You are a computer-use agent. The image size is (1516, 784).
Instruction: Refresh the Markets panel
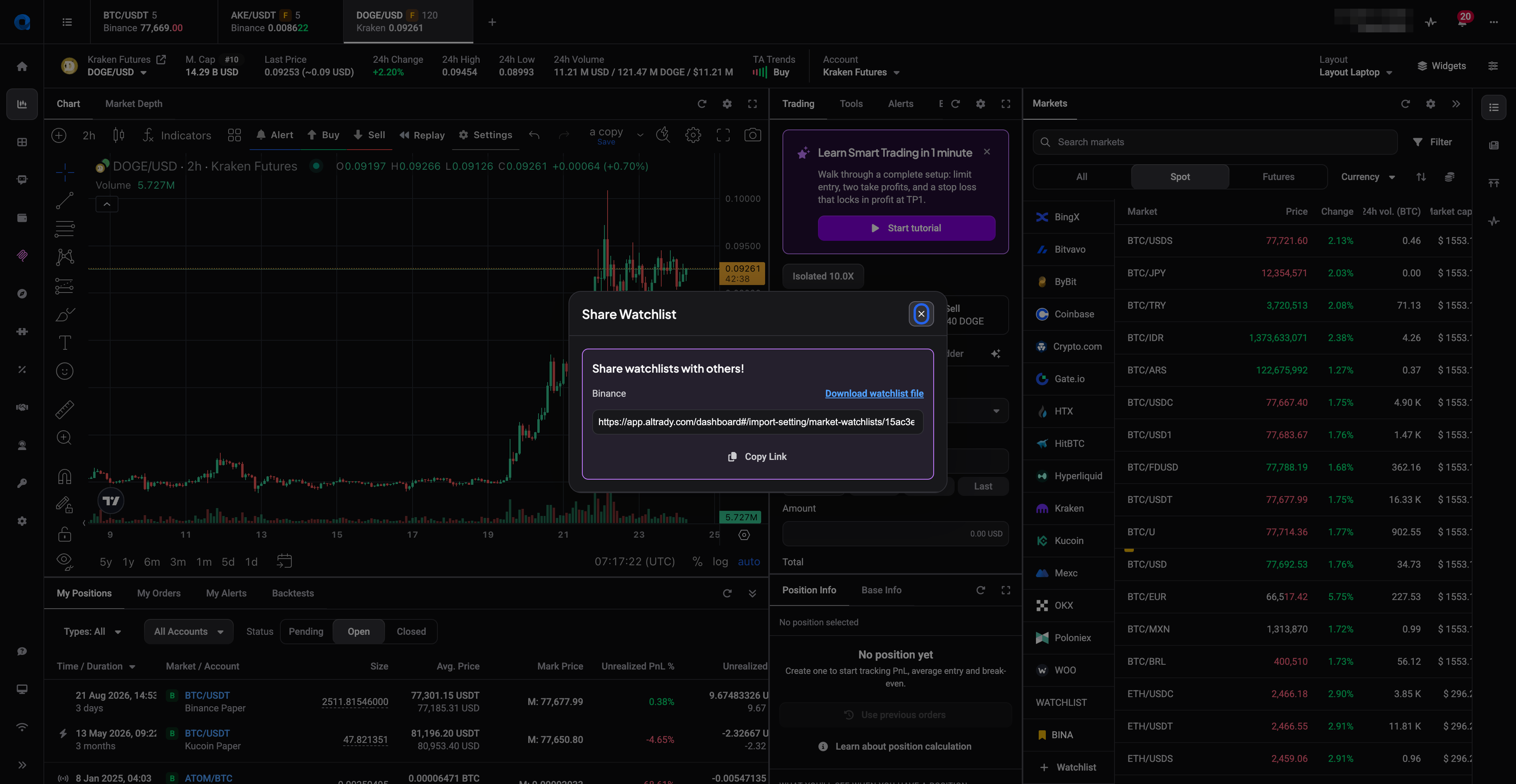[1405, 103]
